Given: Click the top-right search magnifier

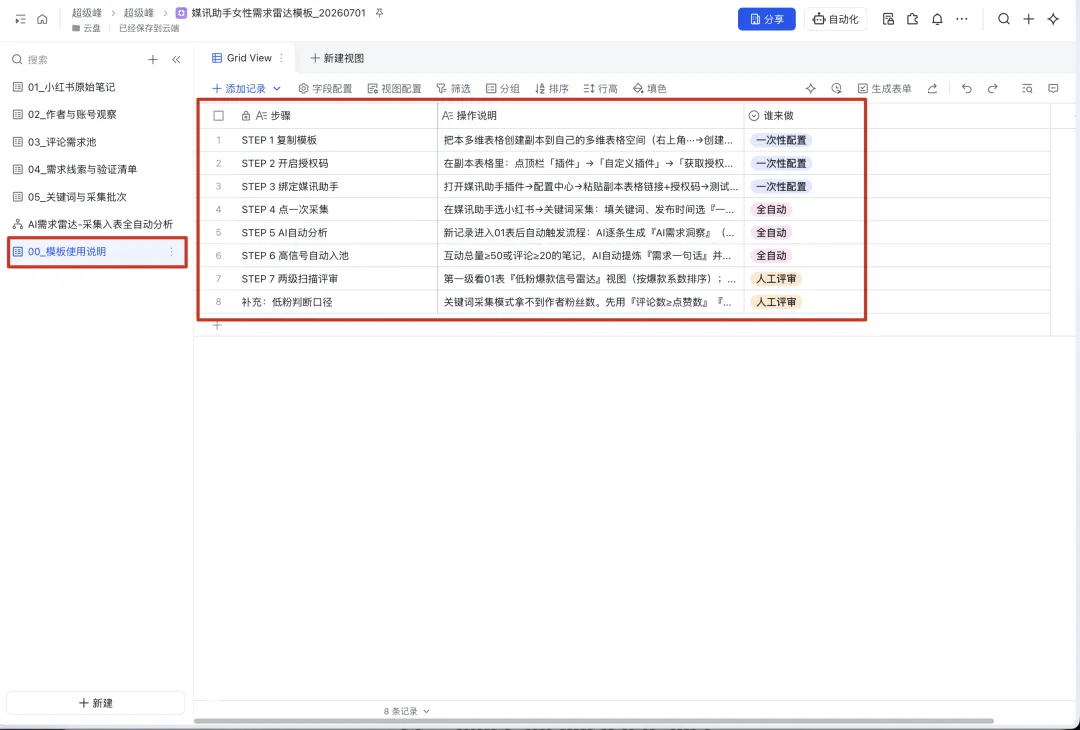Looking at the screenshot, I should (x=1004, y=19).
